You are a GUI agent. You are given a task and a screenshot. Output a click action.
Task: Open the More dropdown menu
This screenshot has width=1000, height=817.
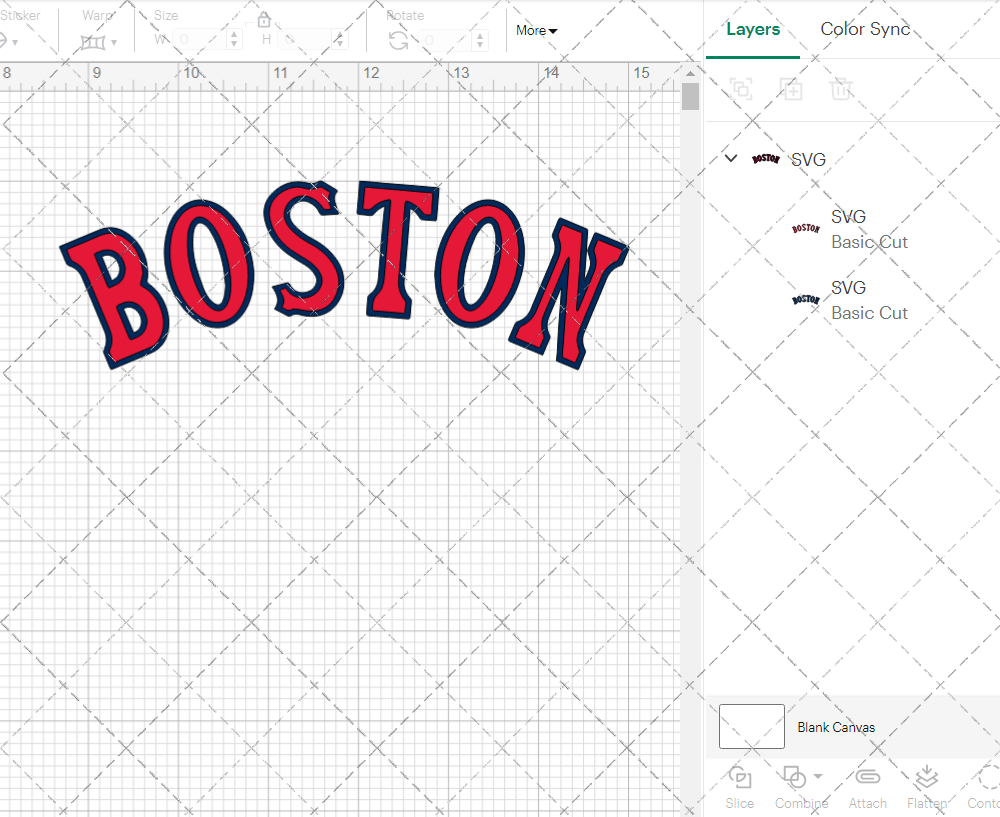536,31
